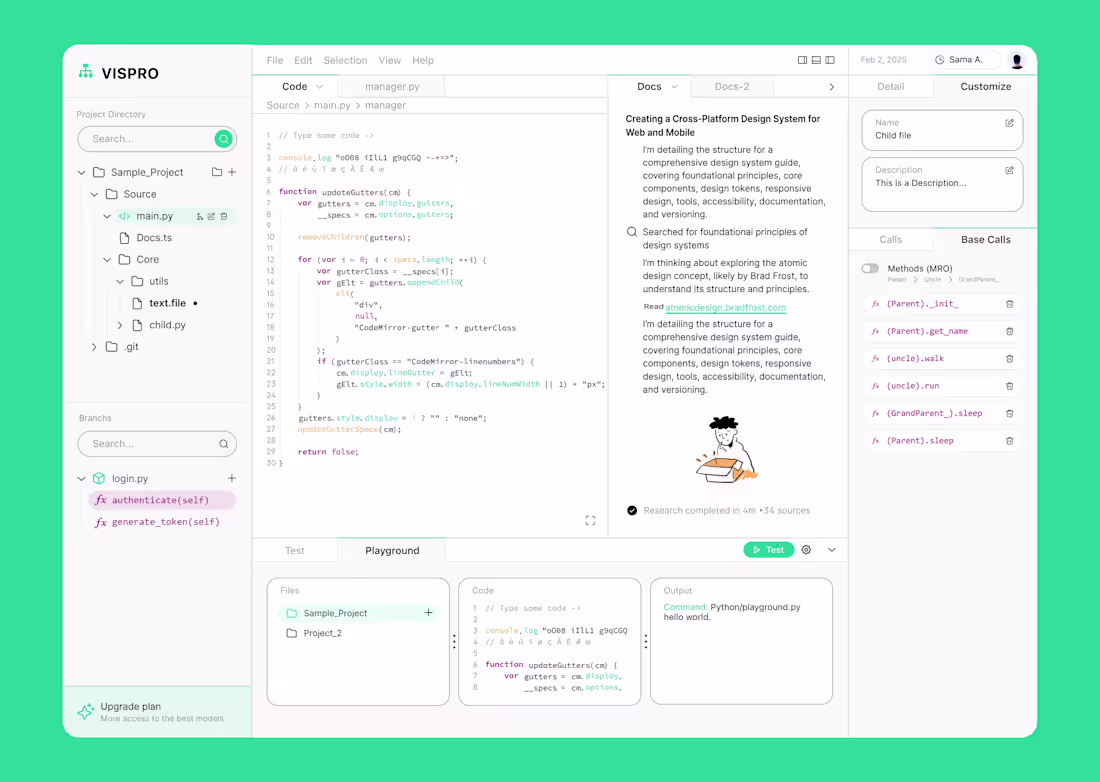Screen dimensions: 1100x782
Task: Add new folder in Sample_Project row
Action: [217, 172]
